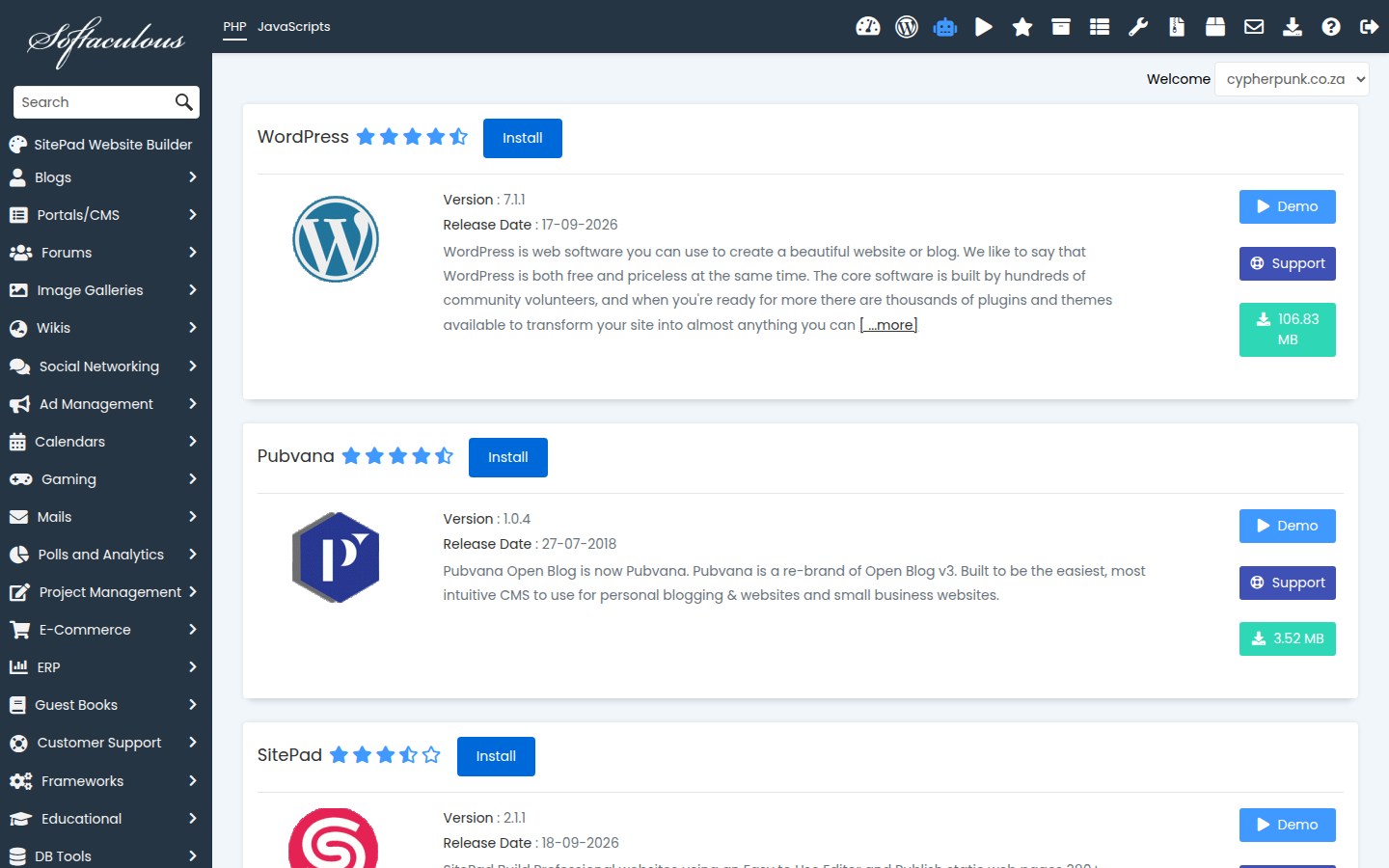This screenshot has width=1389, height=868.
Task: Click the logout exit icon
Action: pyautogui.click(x=1369, y=27)
